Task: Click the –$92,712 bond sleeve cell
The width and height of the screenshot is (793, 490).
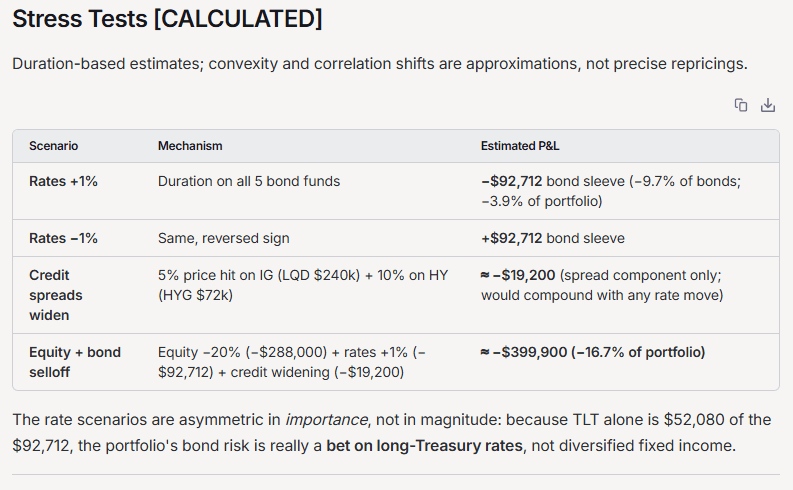Action: [611, 191]
